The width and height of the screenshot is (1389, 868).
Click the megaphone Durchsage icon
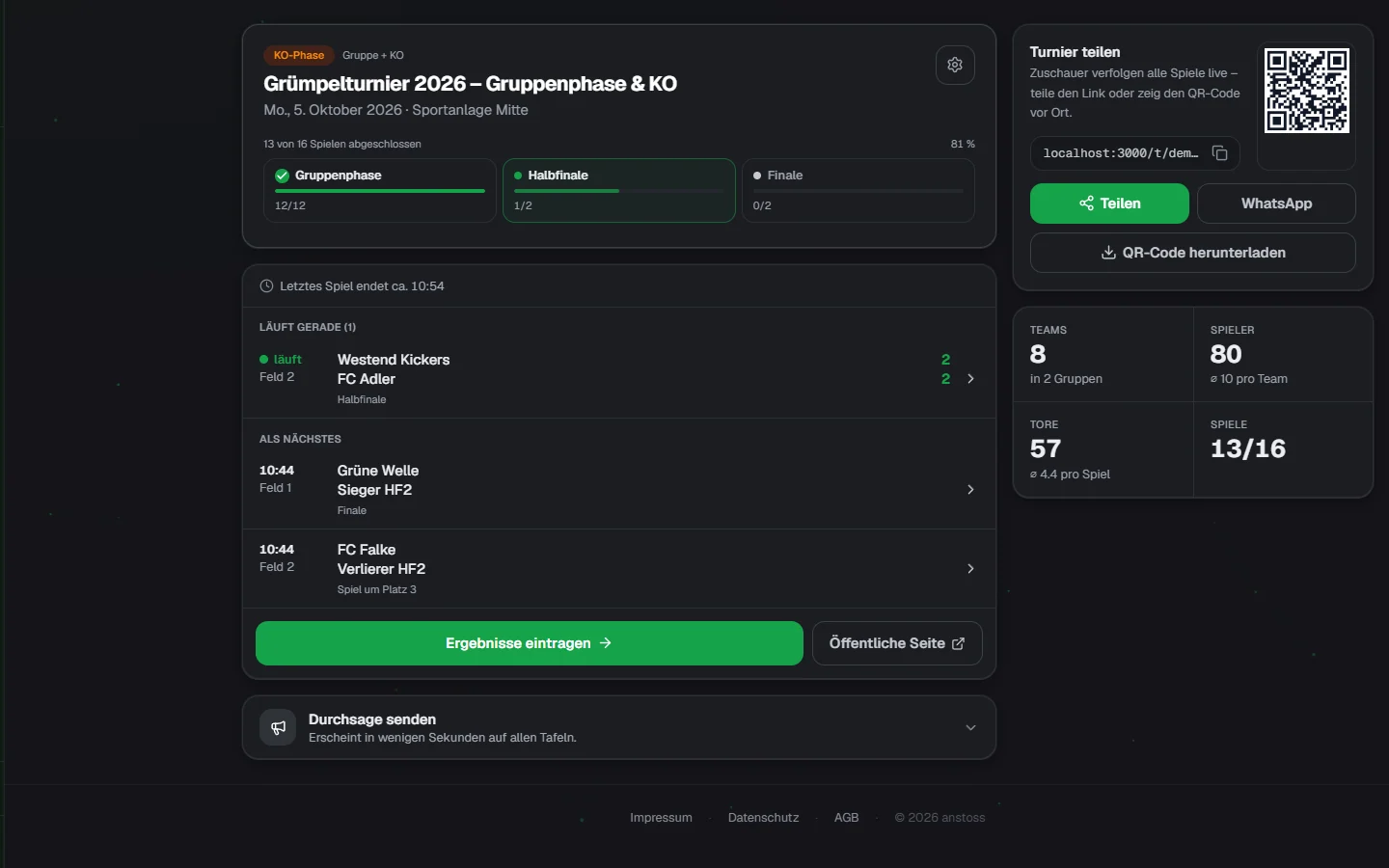(x=278, y=728)
